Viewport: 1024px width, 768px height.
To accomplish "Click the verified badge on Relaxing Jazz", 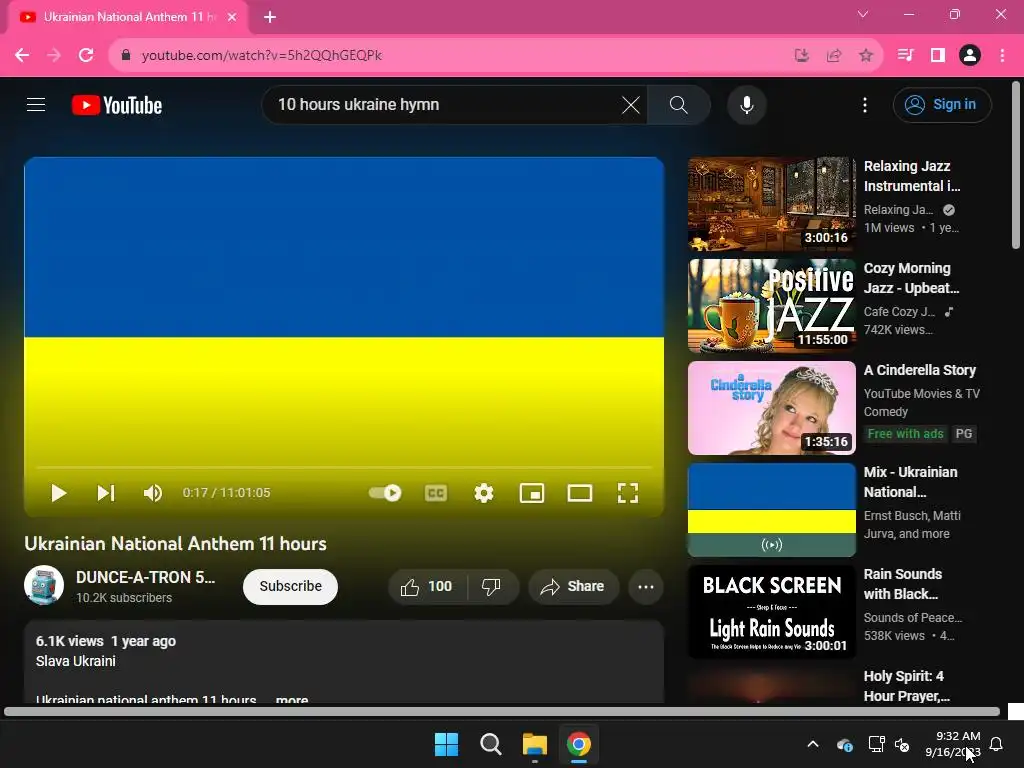I will click(x=949, y=210).
